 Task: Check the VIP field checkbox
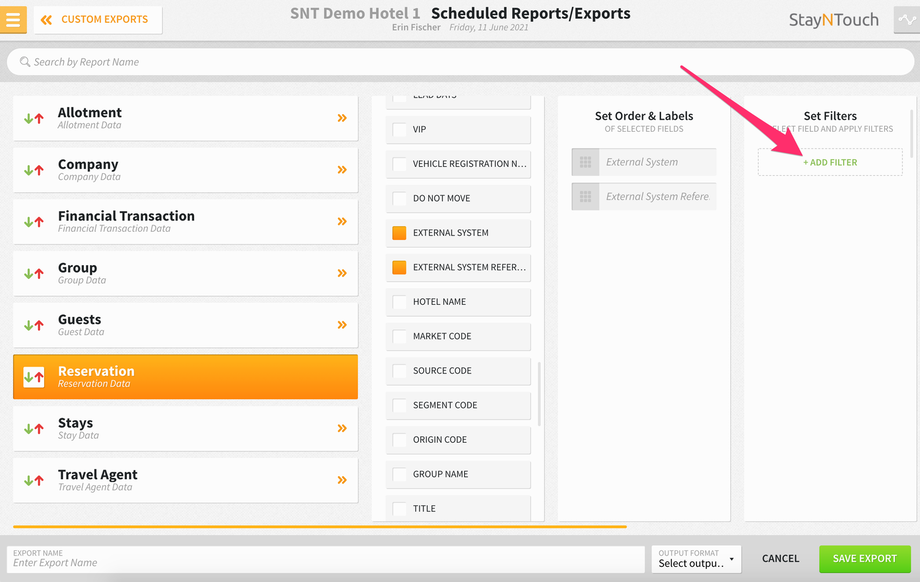399,129
